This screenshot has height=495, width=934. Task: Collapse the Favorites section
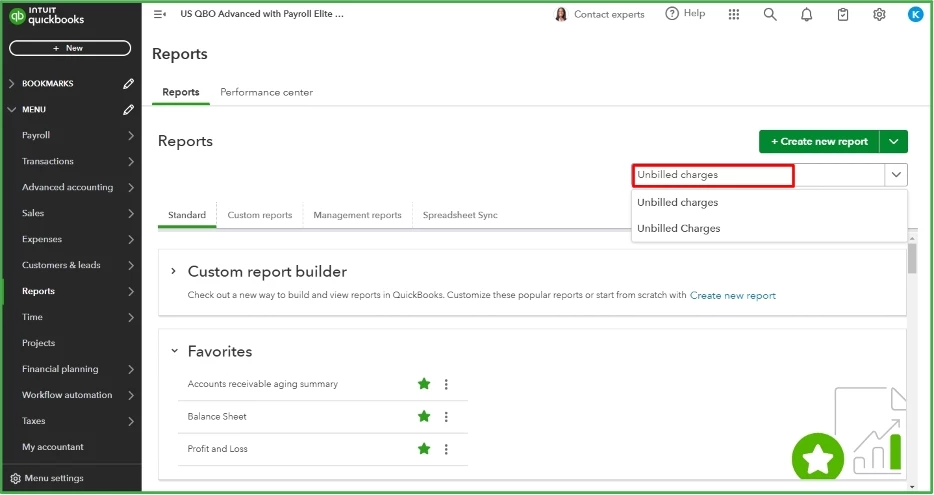175,351
